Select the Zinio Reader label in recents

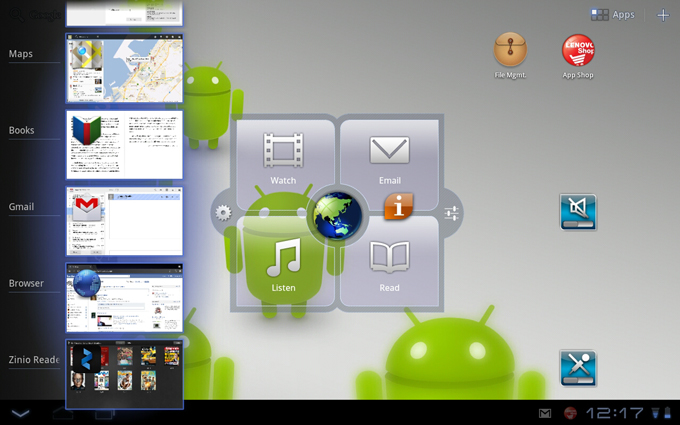pos(34,360)
